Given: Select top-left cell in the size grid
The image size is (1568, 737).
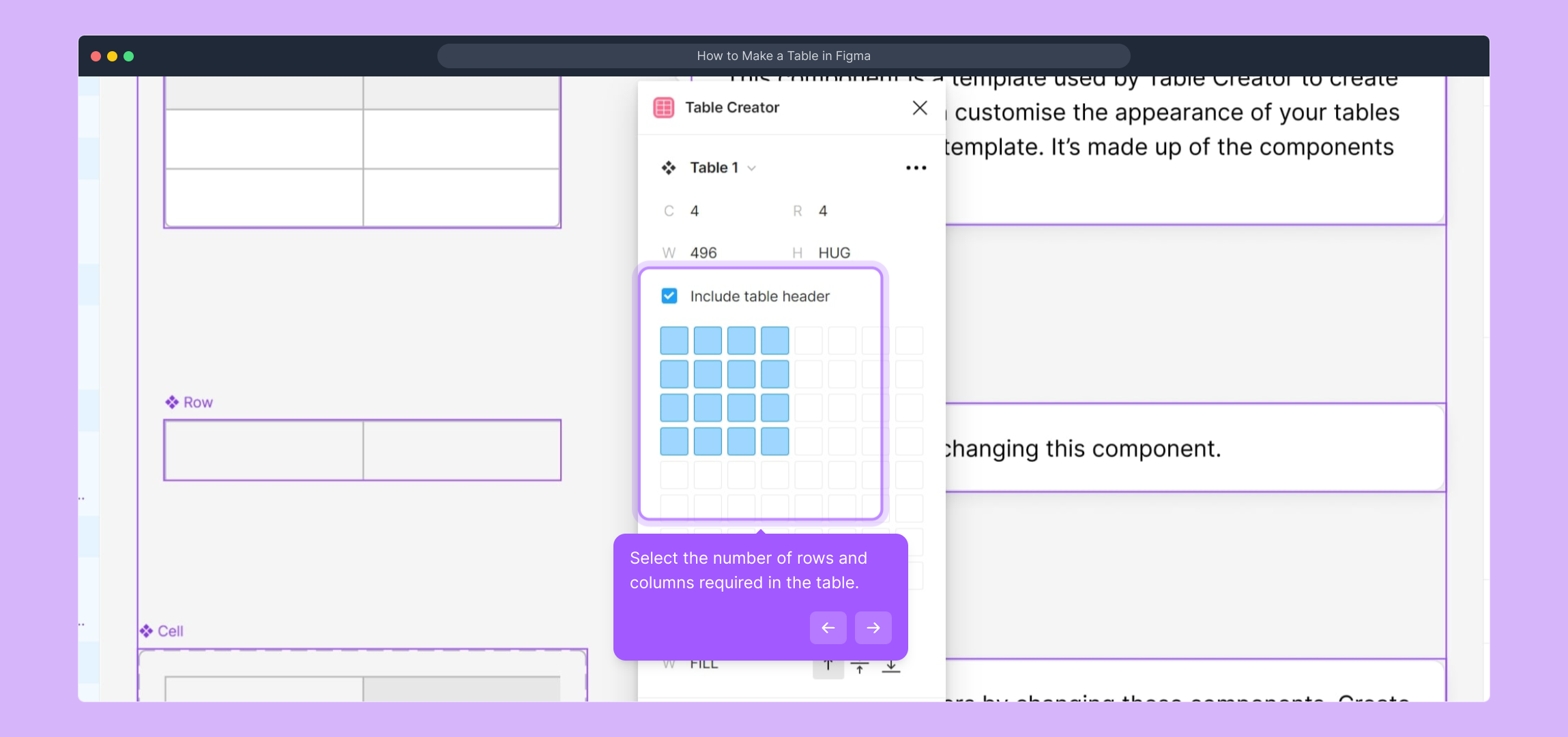Looking at the screenshot, I should (x=674, y=341).
